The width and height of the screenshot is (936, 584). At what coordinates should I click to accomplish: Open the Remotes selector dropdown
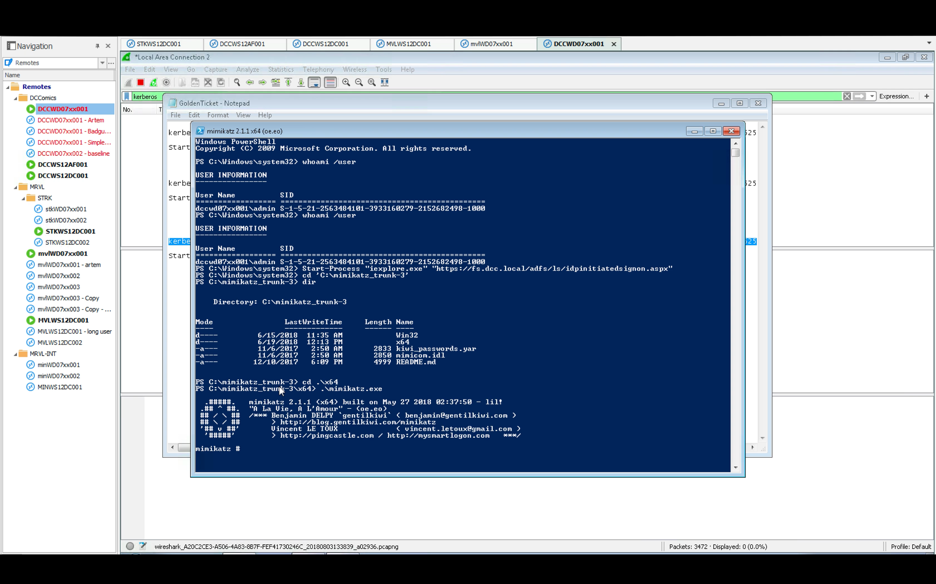102,63
